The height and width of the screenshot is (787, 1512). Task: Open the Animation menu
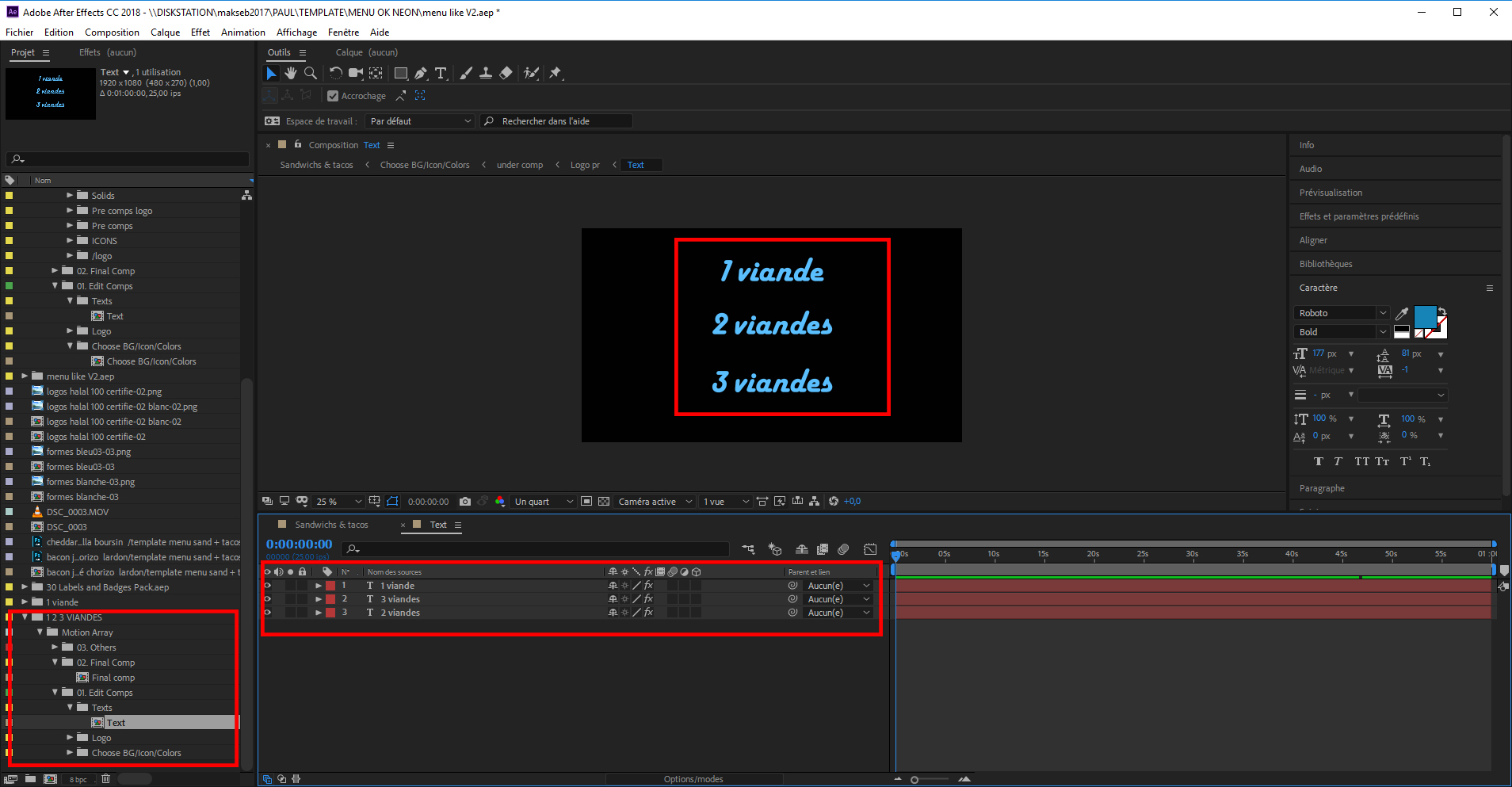click(242, 32)
